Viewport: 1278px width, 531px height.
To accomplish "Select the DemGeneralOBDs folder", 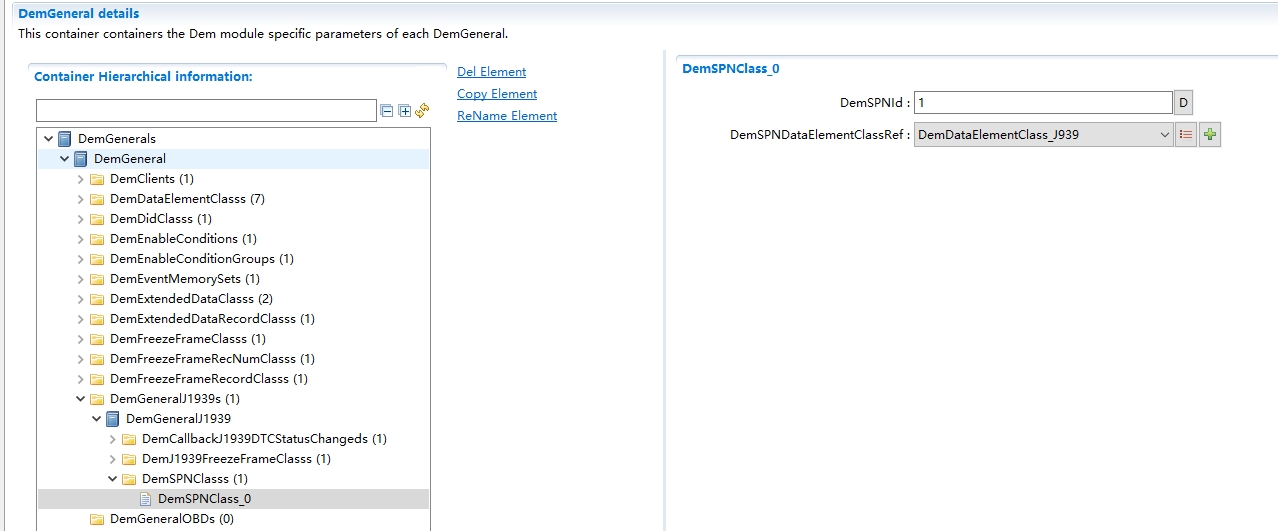I will pos(171,519).
